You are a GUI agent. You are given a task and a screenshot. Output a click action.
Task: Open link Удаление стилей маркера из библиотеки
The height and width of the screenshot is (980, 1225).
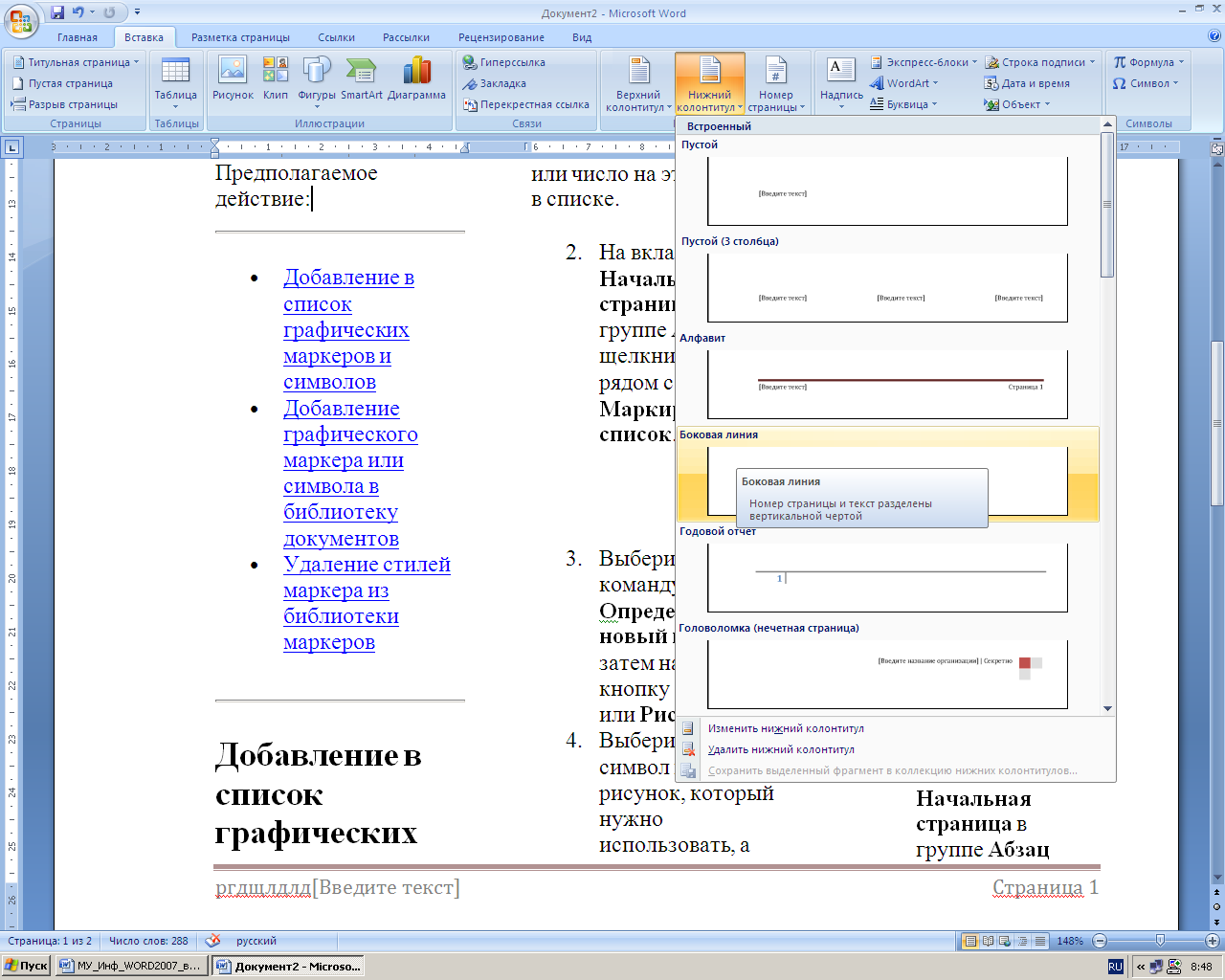(367, 603)
